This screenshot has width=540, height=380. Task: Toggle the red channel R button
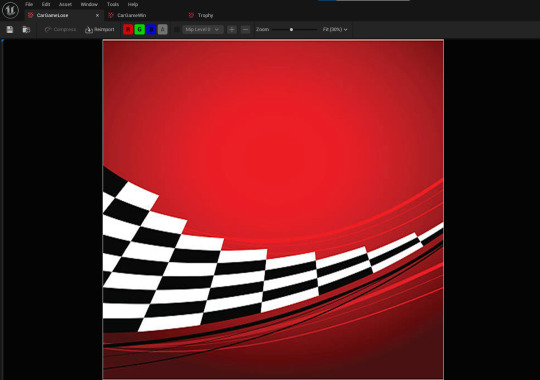[x=128, y=30]
